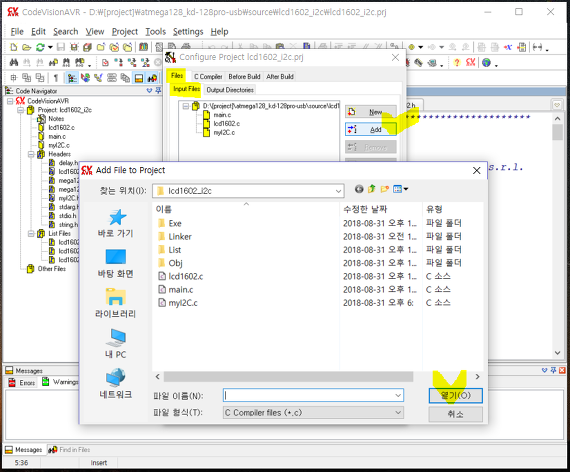Toggle the Messages panel toolbar button
The height and width of the screenshot is (472, 570).
pos(139,78)
